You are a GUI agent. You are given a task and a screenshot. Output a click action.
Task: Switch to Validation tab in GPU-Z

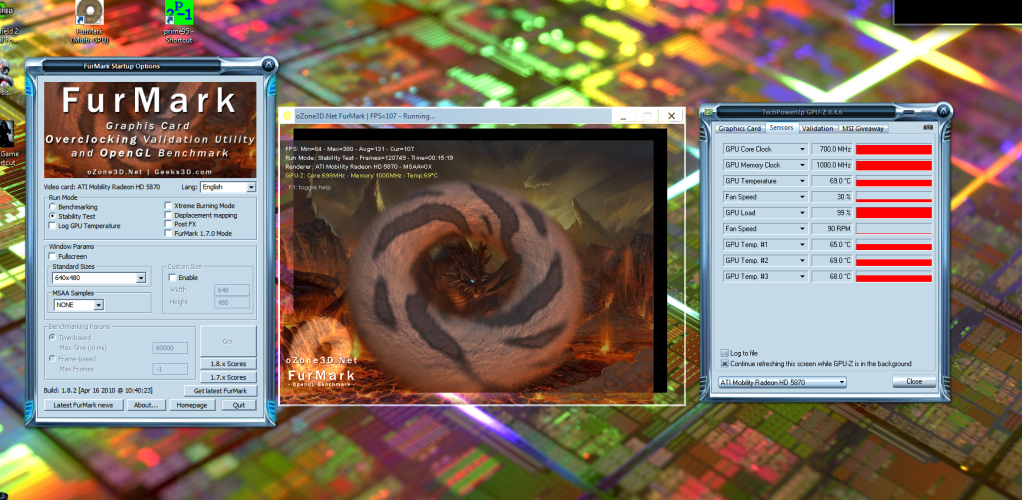817,128
